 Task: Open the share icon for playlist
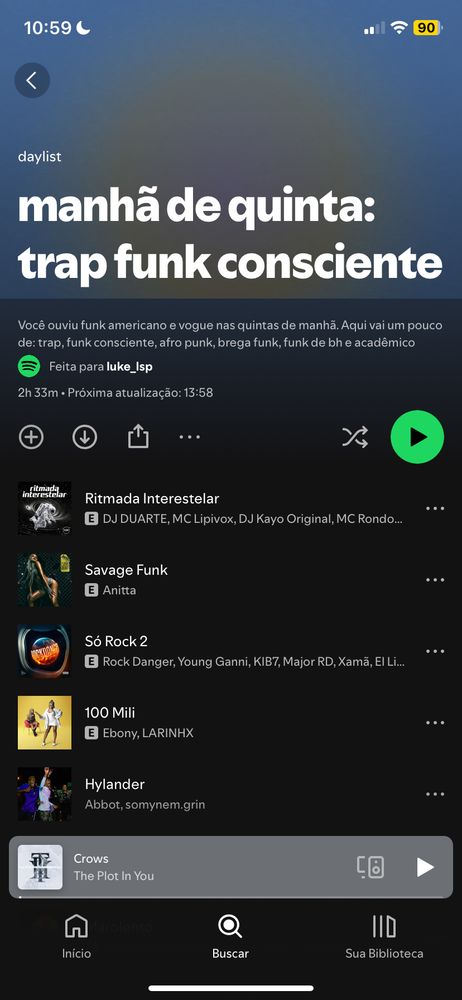(x=138, y=437)
